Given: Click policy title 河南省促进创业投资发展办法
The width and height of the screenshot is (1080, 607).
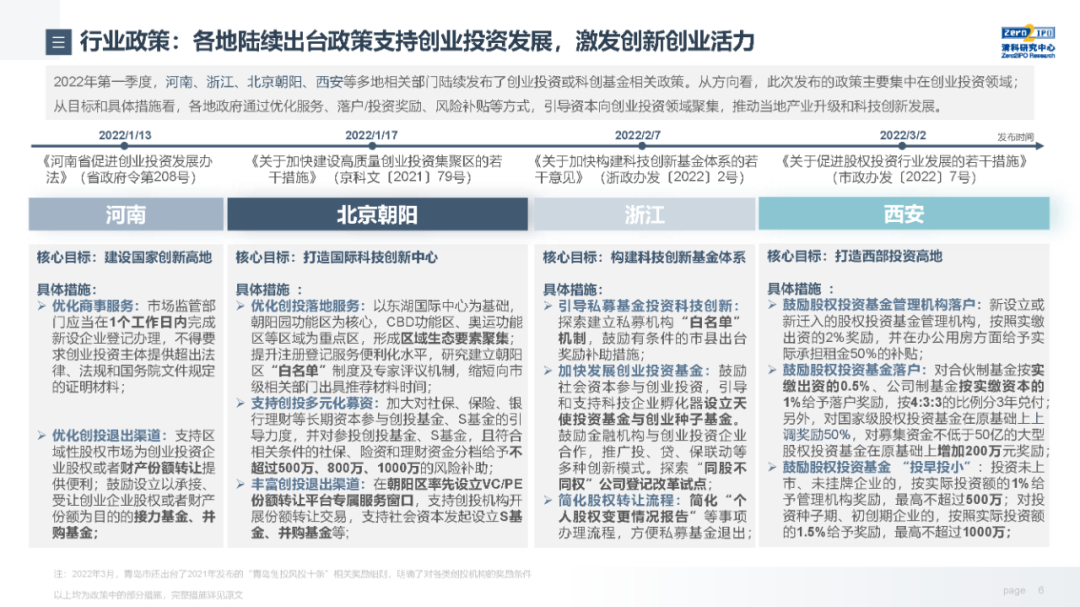Looking at the screenshot, I should pos(129,169).
